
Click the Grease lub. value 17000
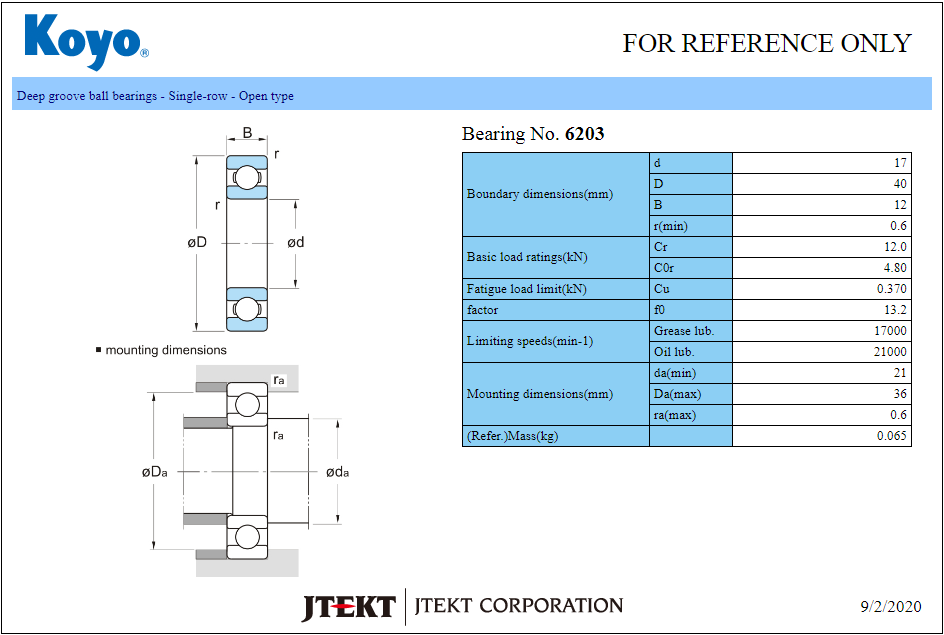[x=889, y=331]
